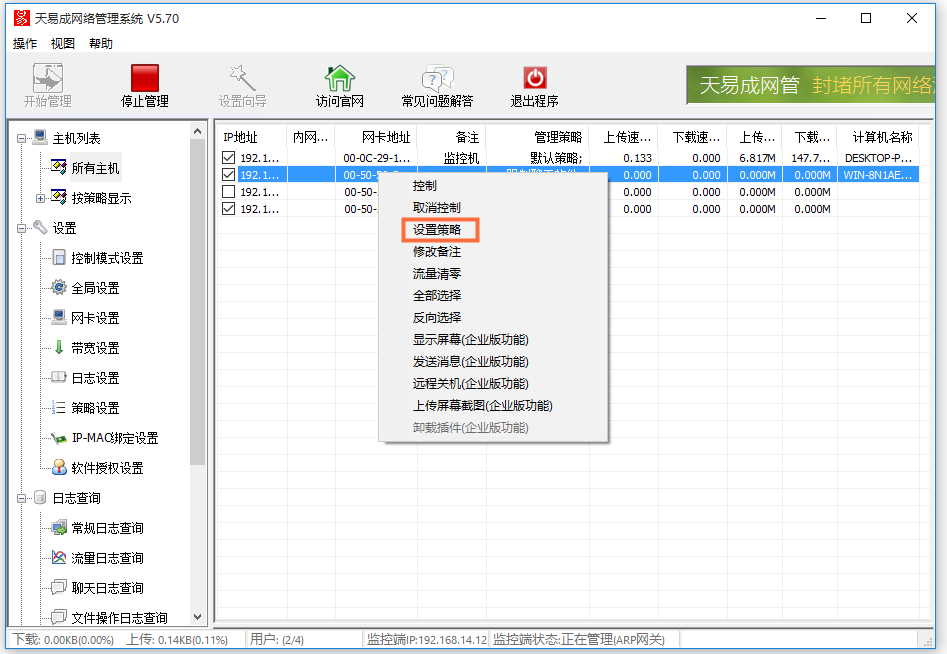Choose 全部选择 in context menu
The width and height of the screenshot is (947, 654).
[x=493, y=295]
